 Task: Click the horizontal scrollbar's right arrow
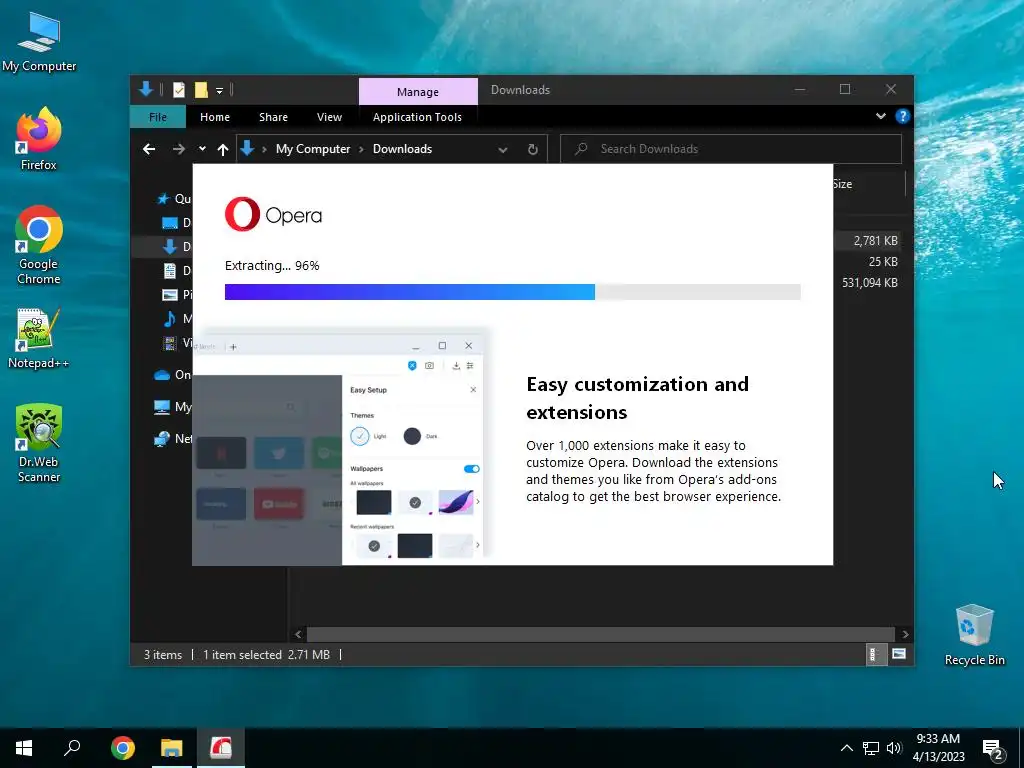[905, 634]
